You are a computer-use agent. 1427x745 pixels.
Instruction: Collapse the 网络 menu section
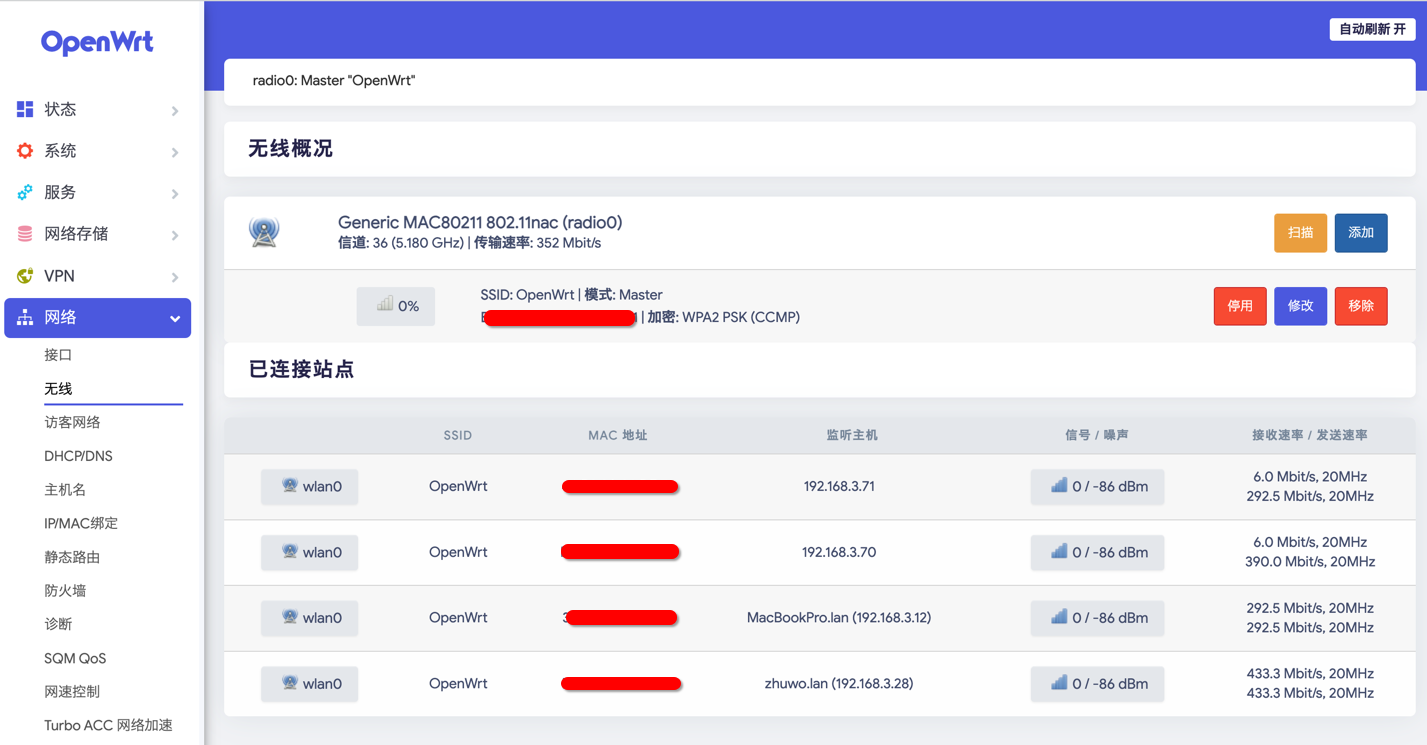coord(175,318)
